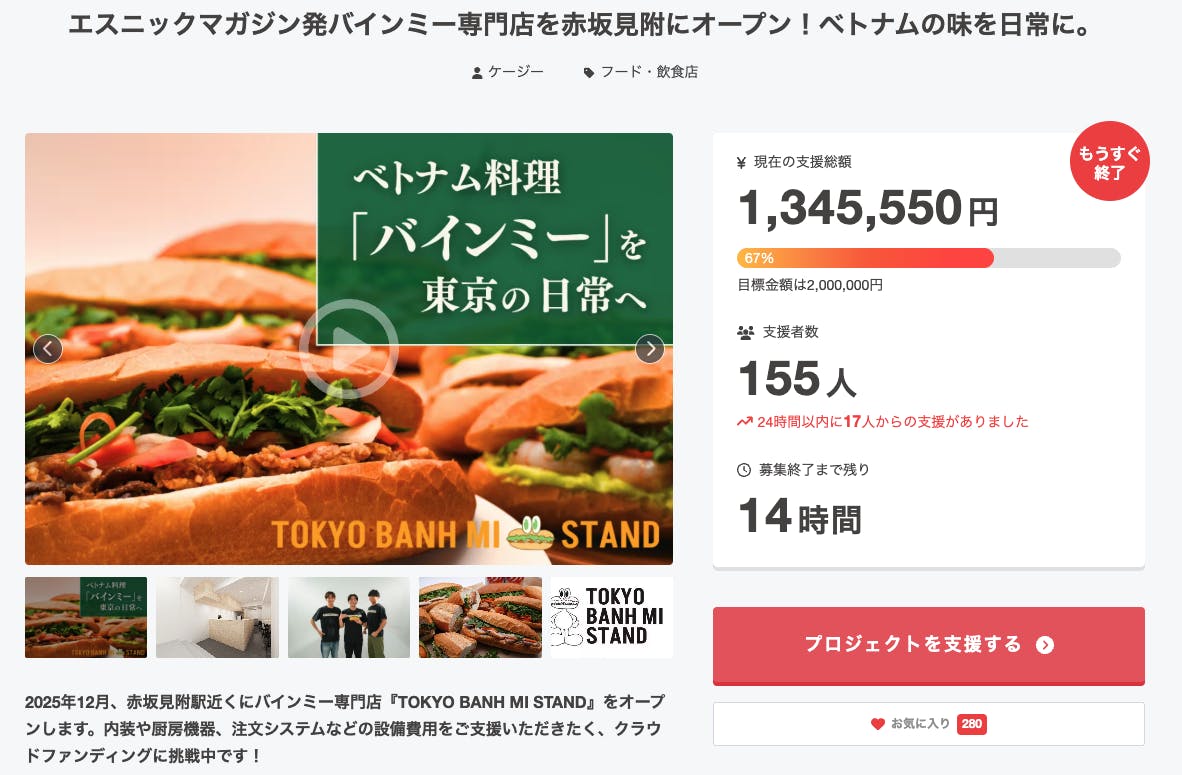Click the tag icon beside フード・飲食店
This screenshot has height=775, width=1182.
[589, 72]
